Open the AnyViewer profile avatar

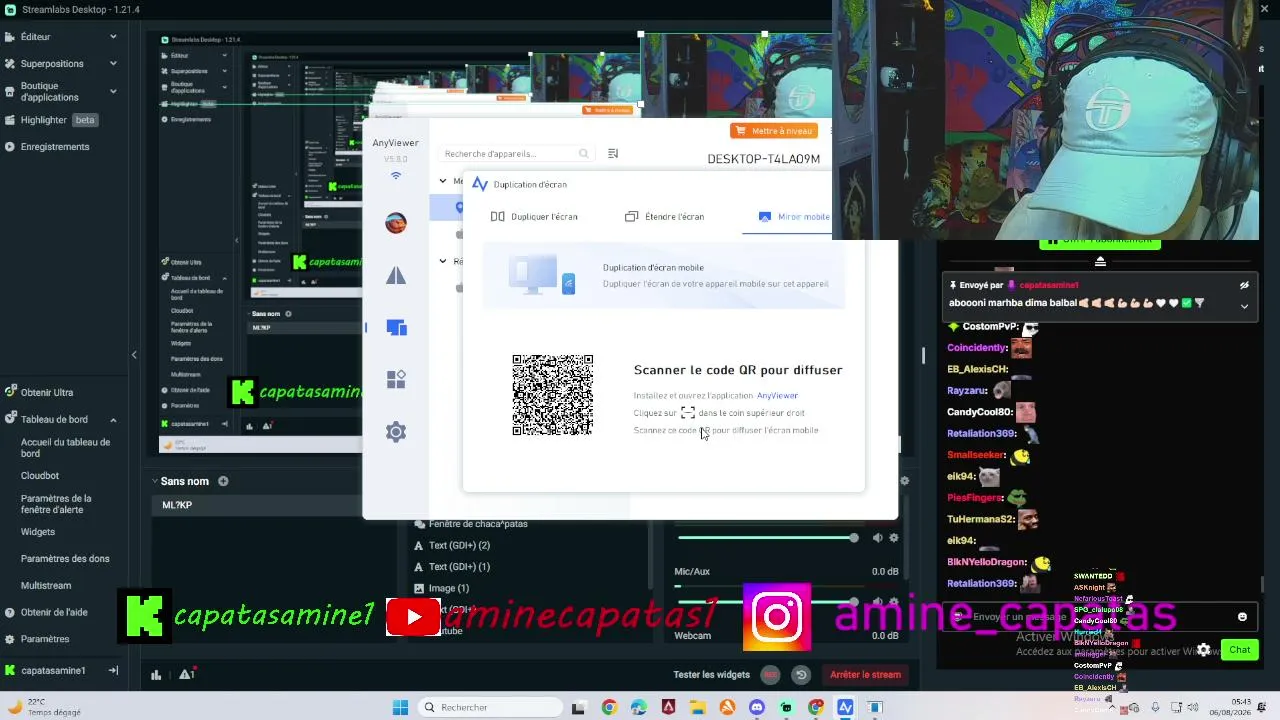tap(396, 223)
